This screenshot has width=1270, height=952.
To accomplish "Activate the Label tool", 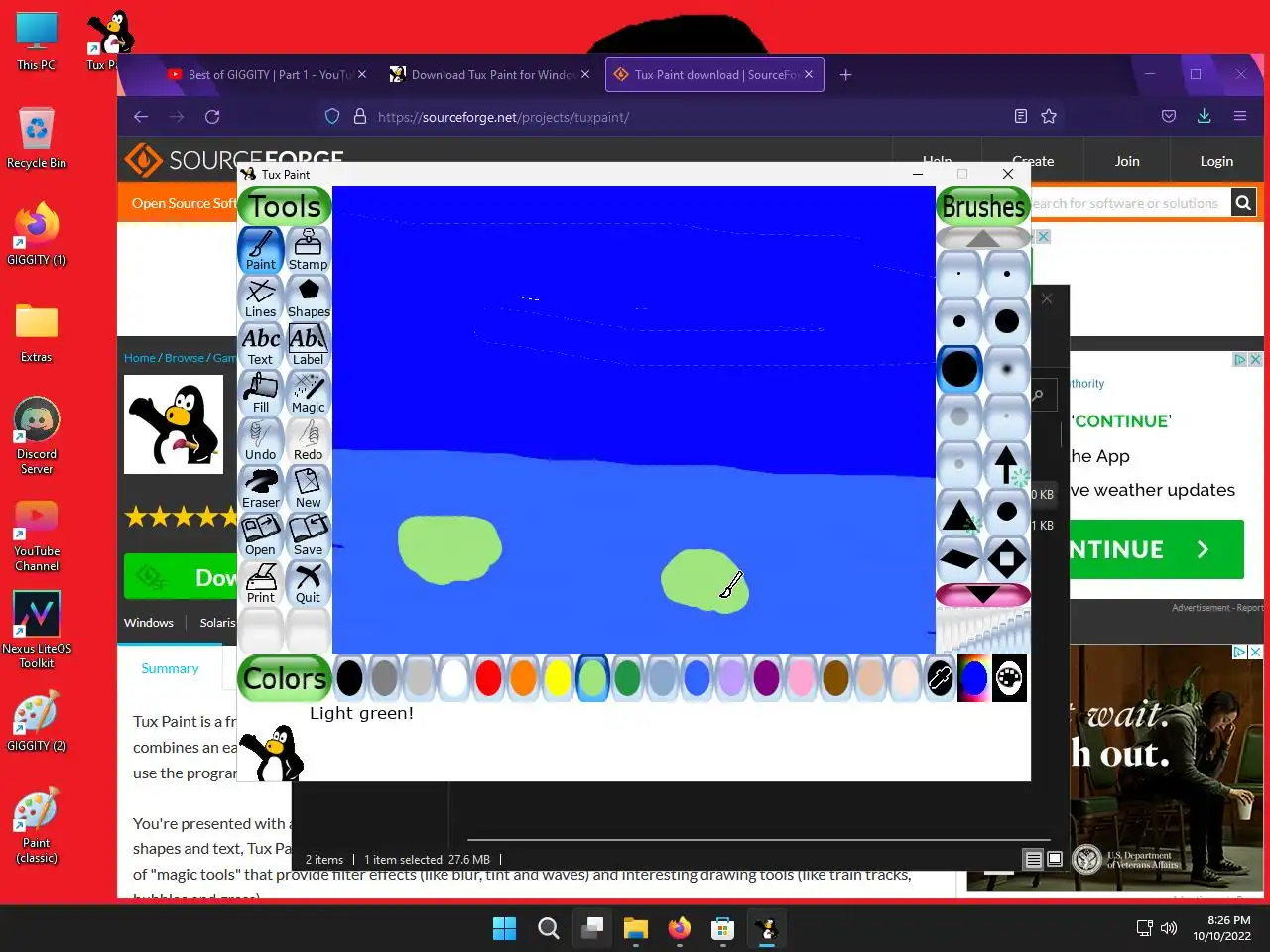I will [308, 345].
